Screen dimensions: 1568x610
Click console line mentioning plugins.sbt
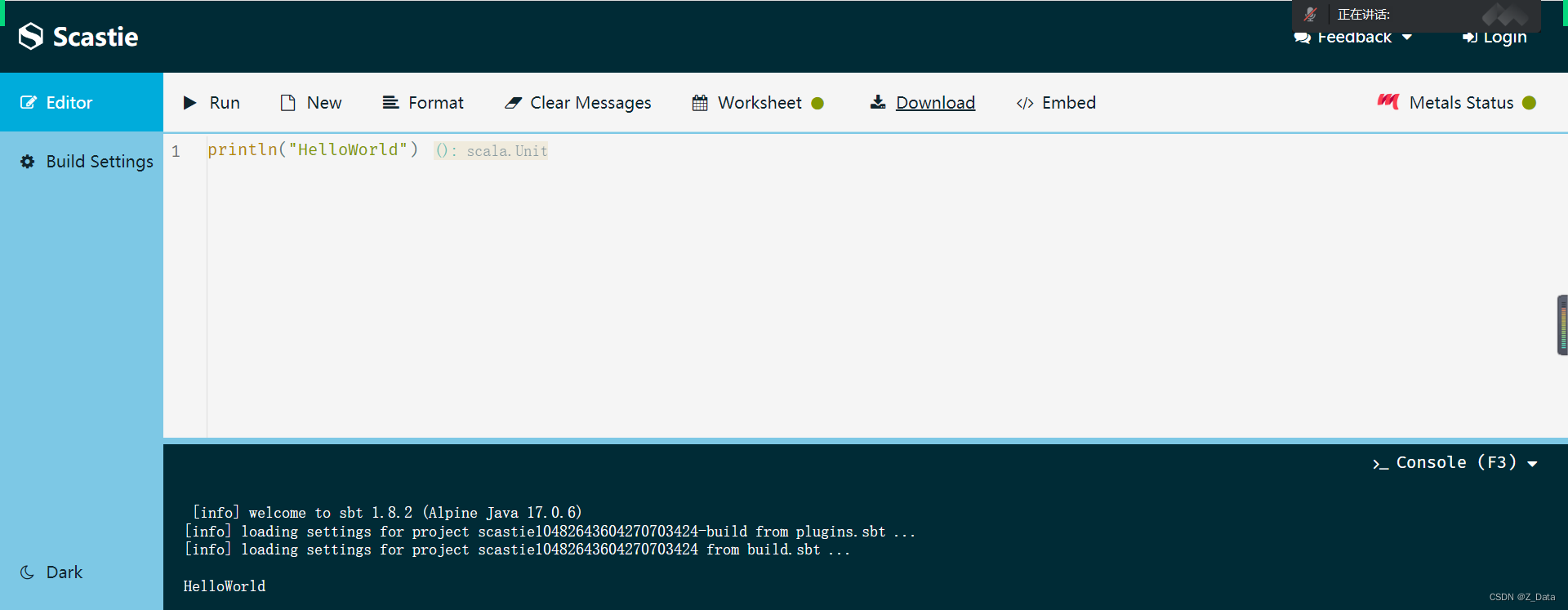pos(550,532)
